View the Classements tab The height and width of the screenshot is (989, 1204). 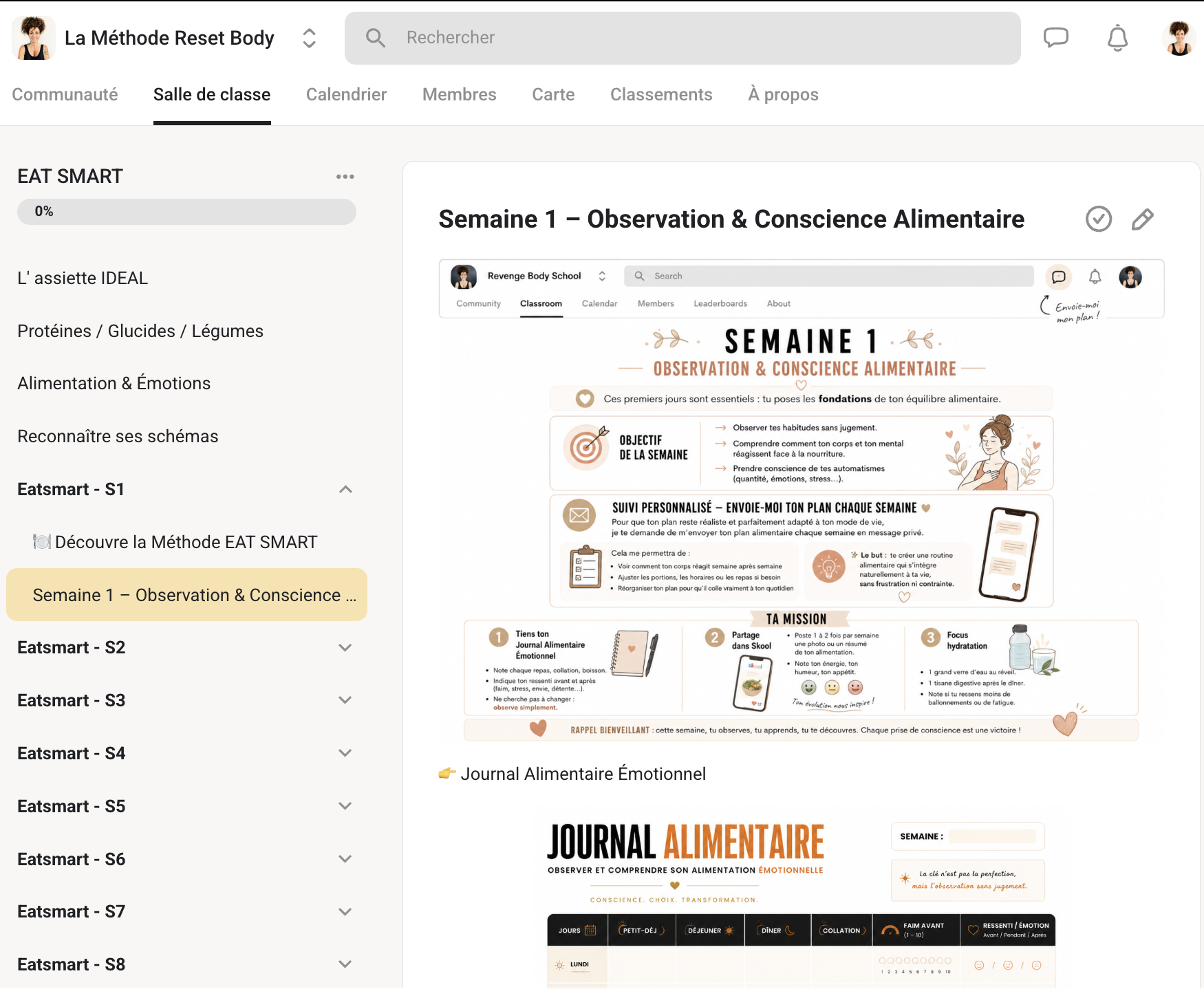coord(661,94)
